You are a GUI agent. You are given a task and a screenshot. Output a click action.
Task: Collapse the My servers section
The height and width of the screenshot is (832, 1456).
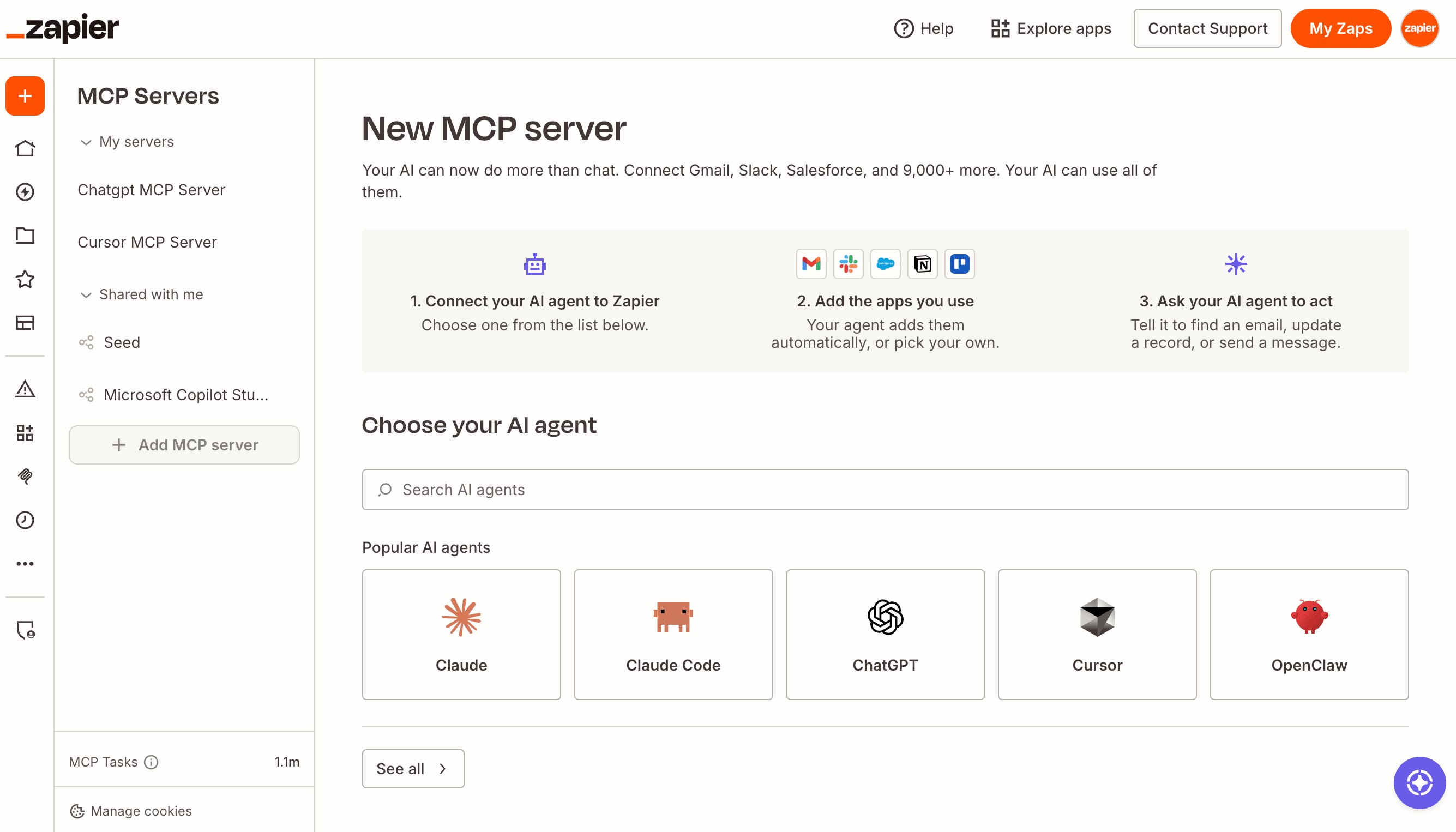pyautogui.click(x=127, y=142)
